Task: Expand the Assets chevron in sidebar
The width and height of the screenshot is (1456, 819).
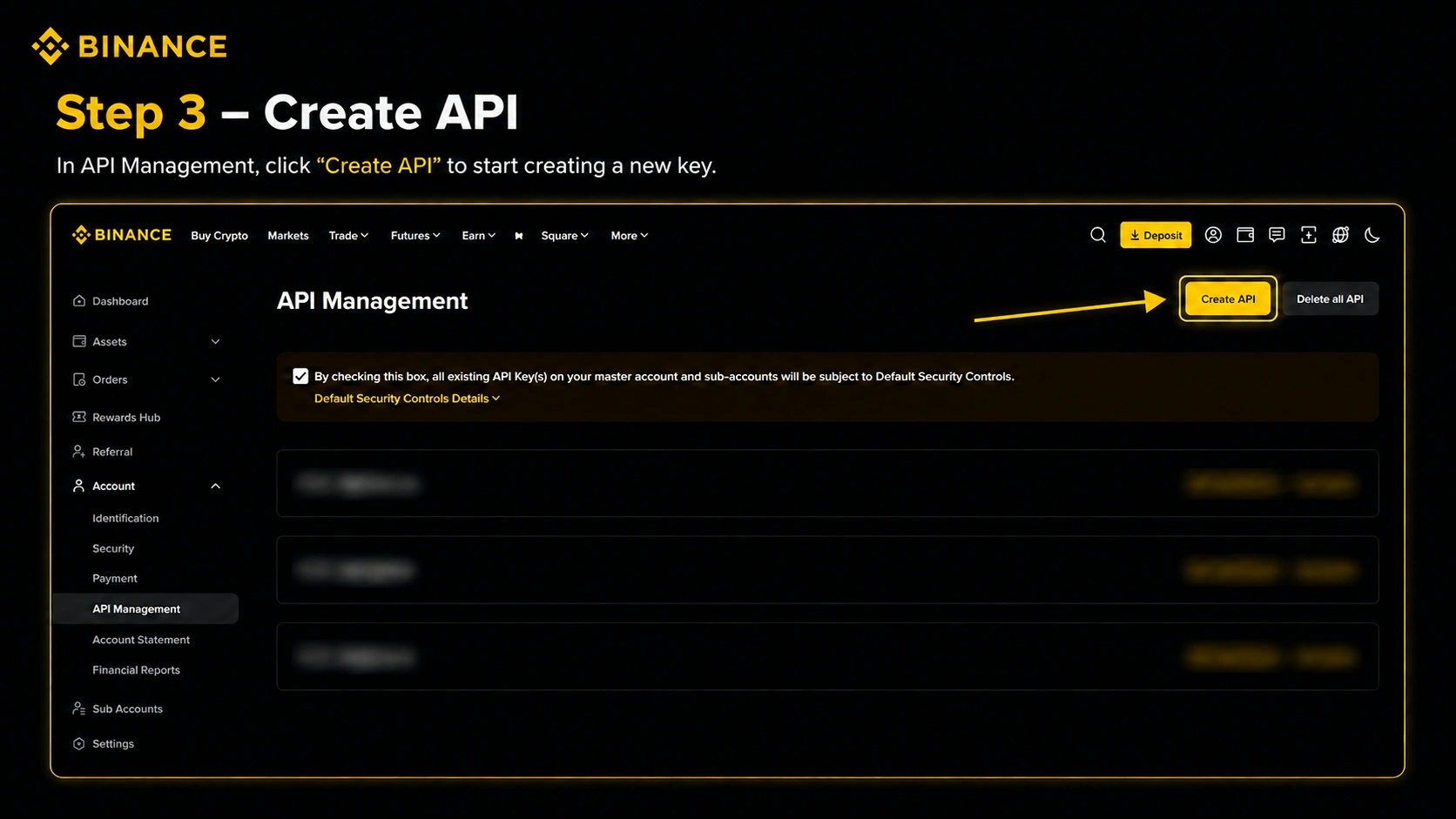Action: pos(215,341)
